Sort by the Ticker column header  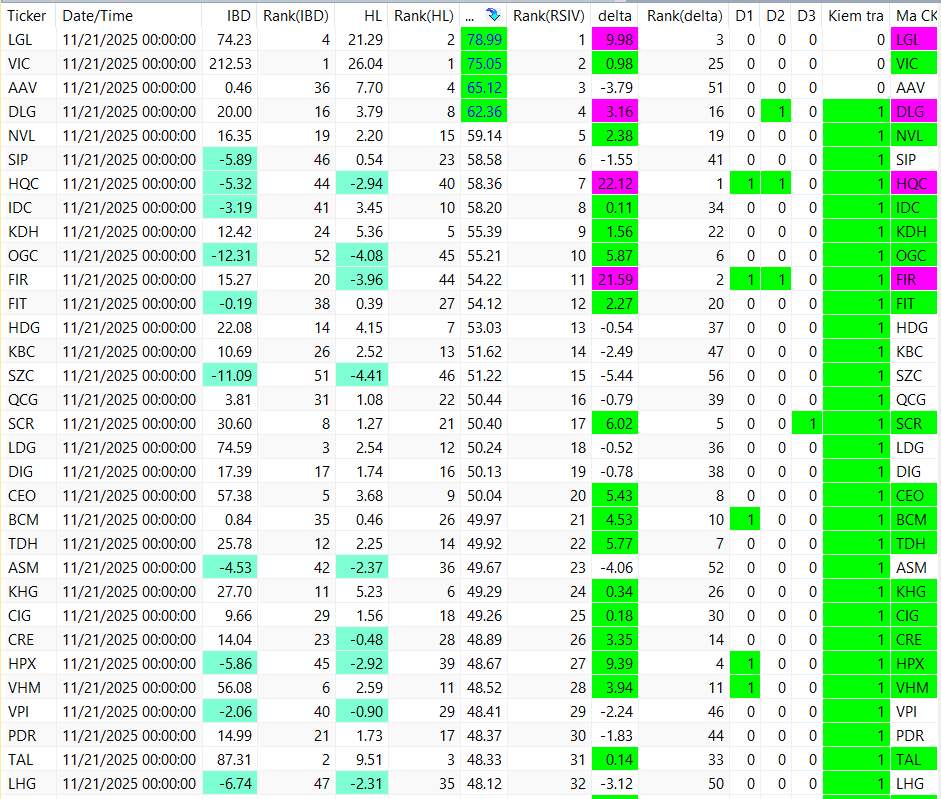(27, 16)
